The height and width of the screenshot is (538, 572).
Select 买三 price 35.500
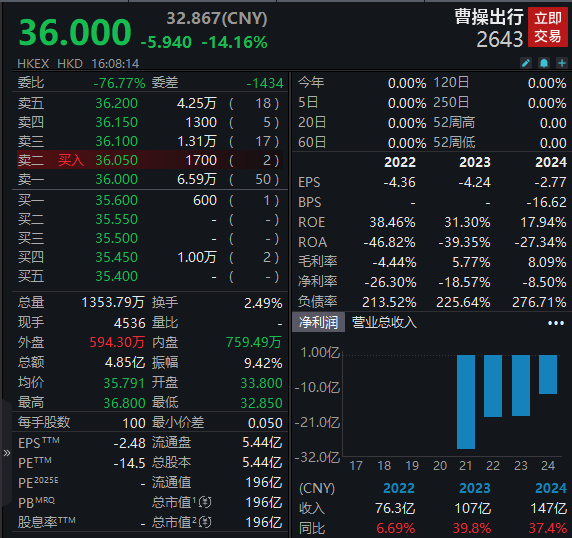[116, 238]
